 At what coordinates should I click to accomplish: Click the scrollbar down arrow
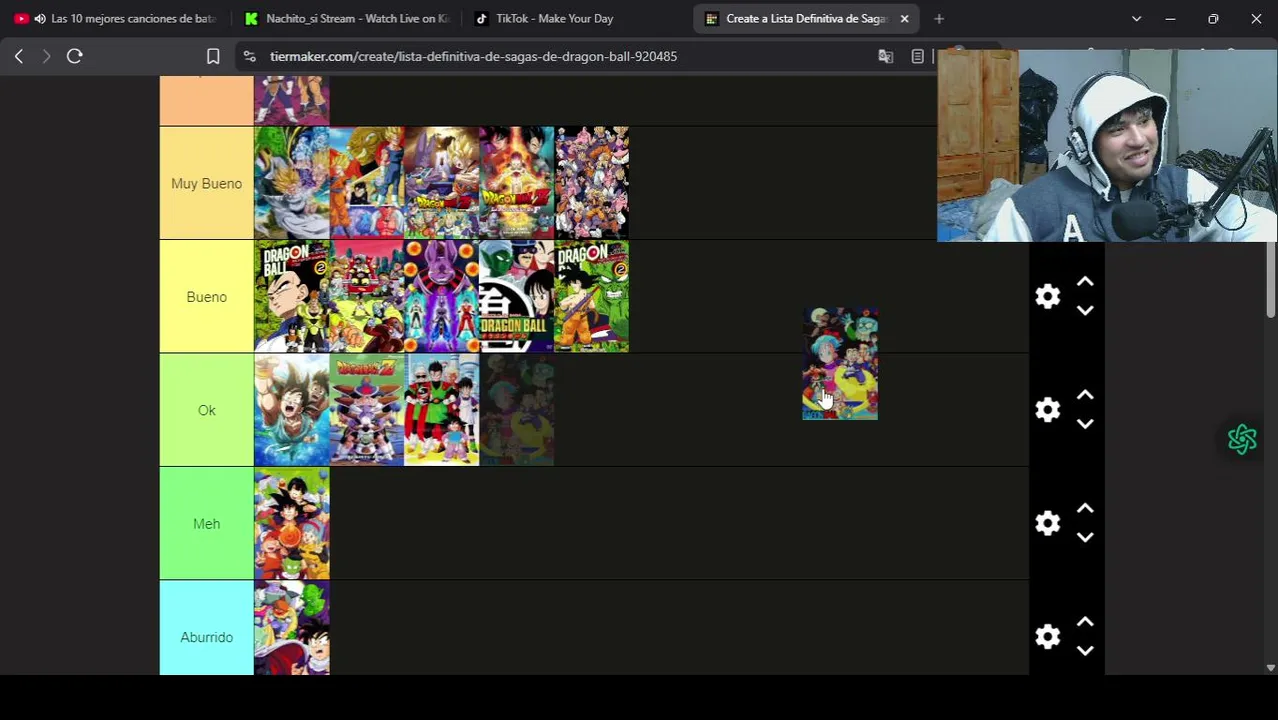[1271, 668]
